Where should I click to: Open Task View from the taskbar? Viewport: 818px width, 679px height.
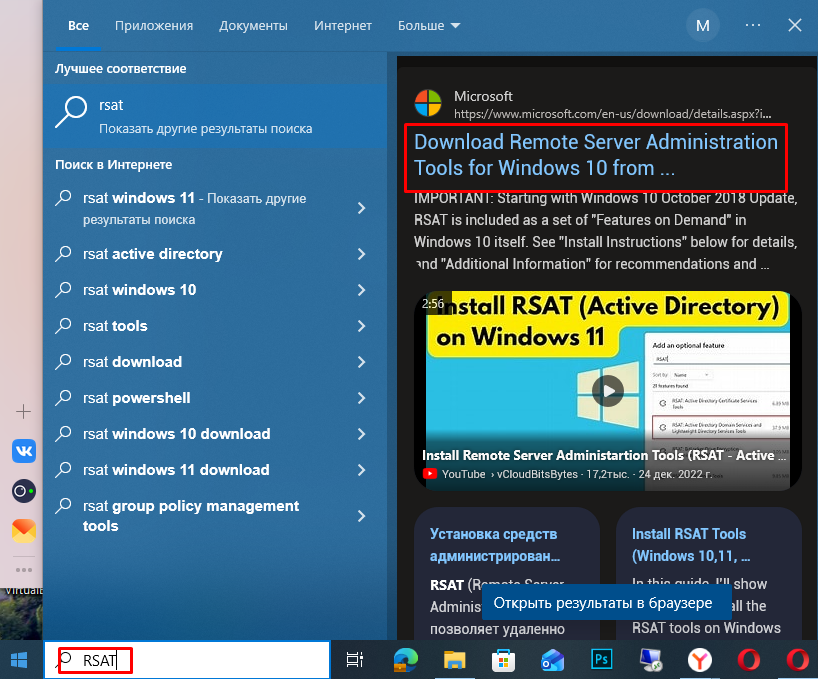354,660
